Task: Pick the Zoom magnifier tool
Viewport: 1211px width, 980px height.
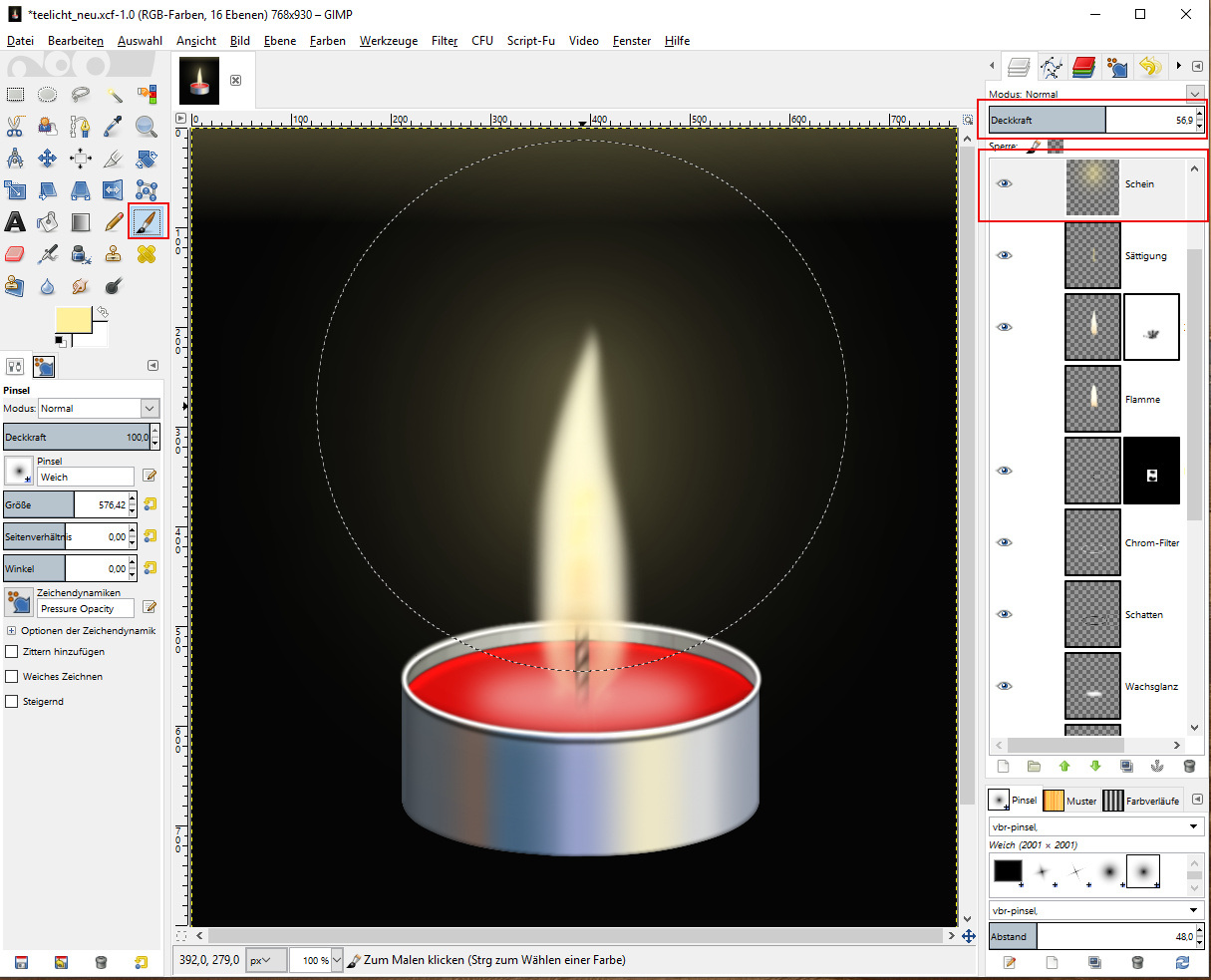Action: click(x=147, y=127)
